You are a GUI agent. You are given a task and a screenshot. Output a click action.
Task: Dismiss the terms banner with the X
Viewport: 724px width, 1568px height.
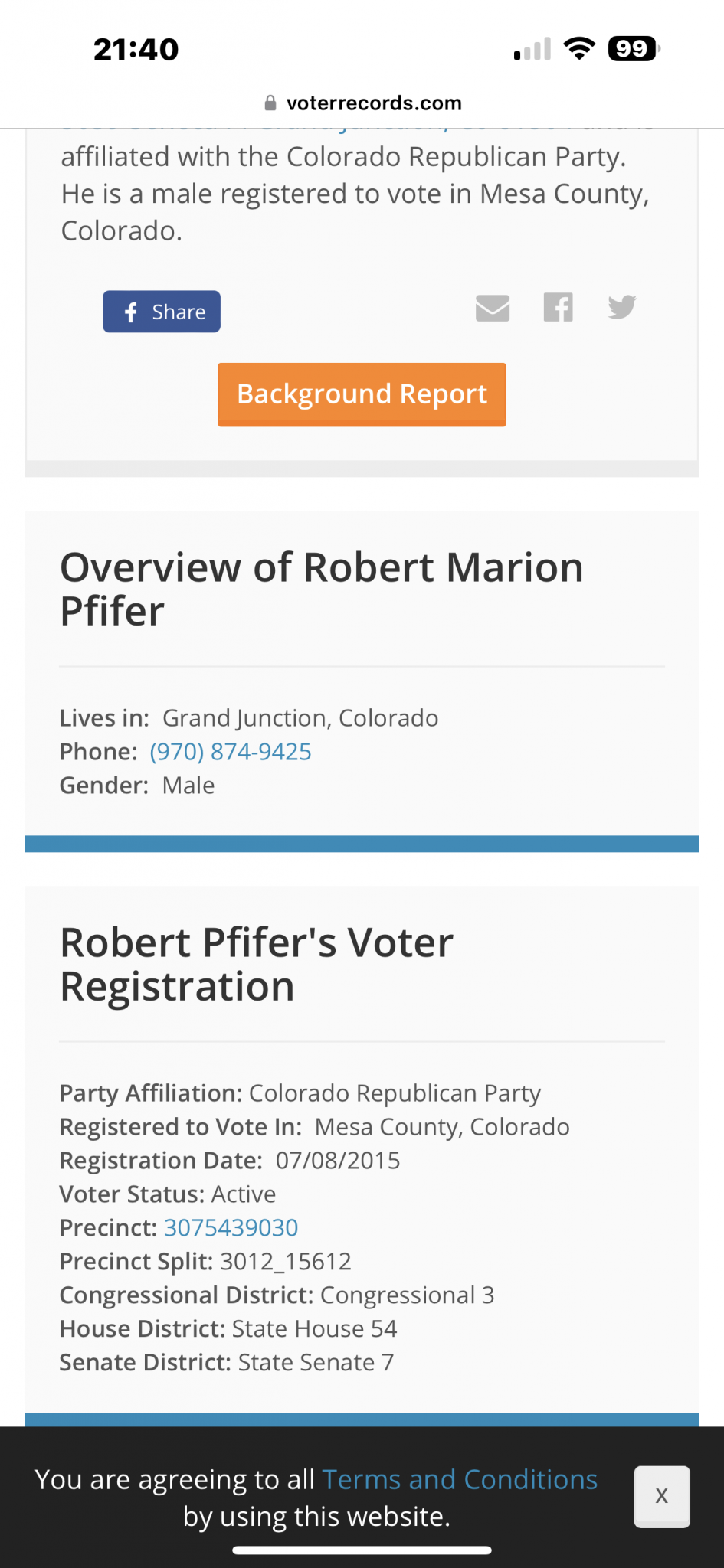tap(662, 1496)
